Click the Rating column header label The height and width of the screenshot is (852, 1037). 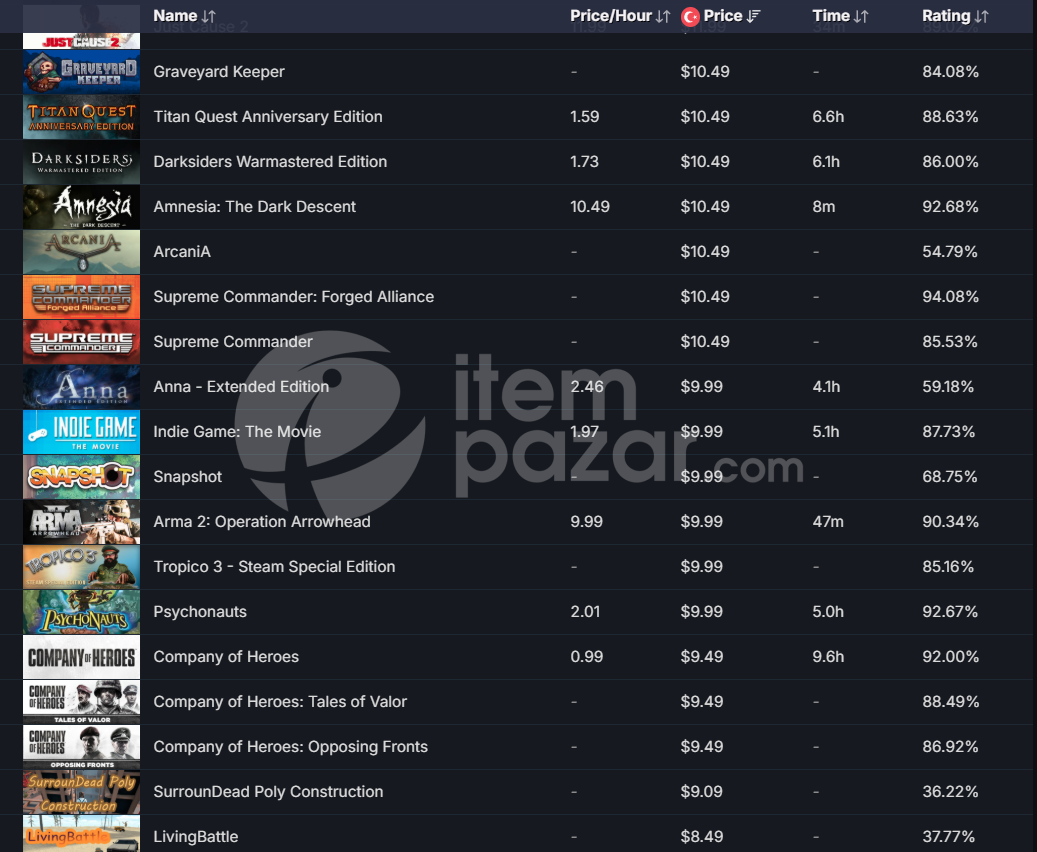pos(946,16)
